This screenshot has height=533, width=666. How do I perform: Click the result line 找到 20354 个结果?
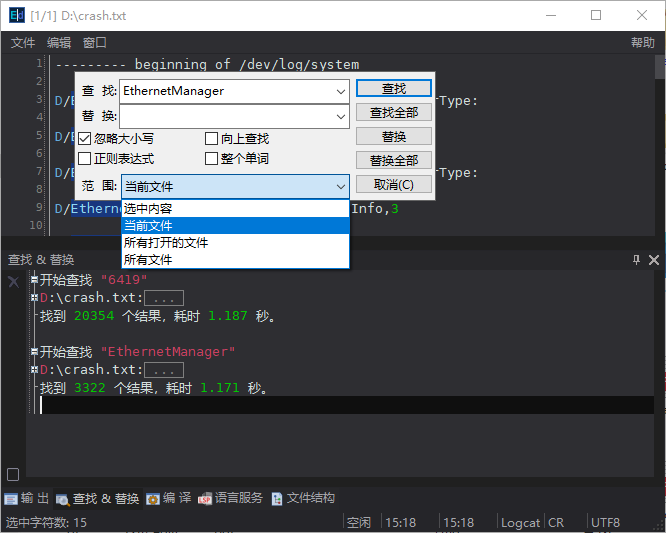(x=158, y=316)
